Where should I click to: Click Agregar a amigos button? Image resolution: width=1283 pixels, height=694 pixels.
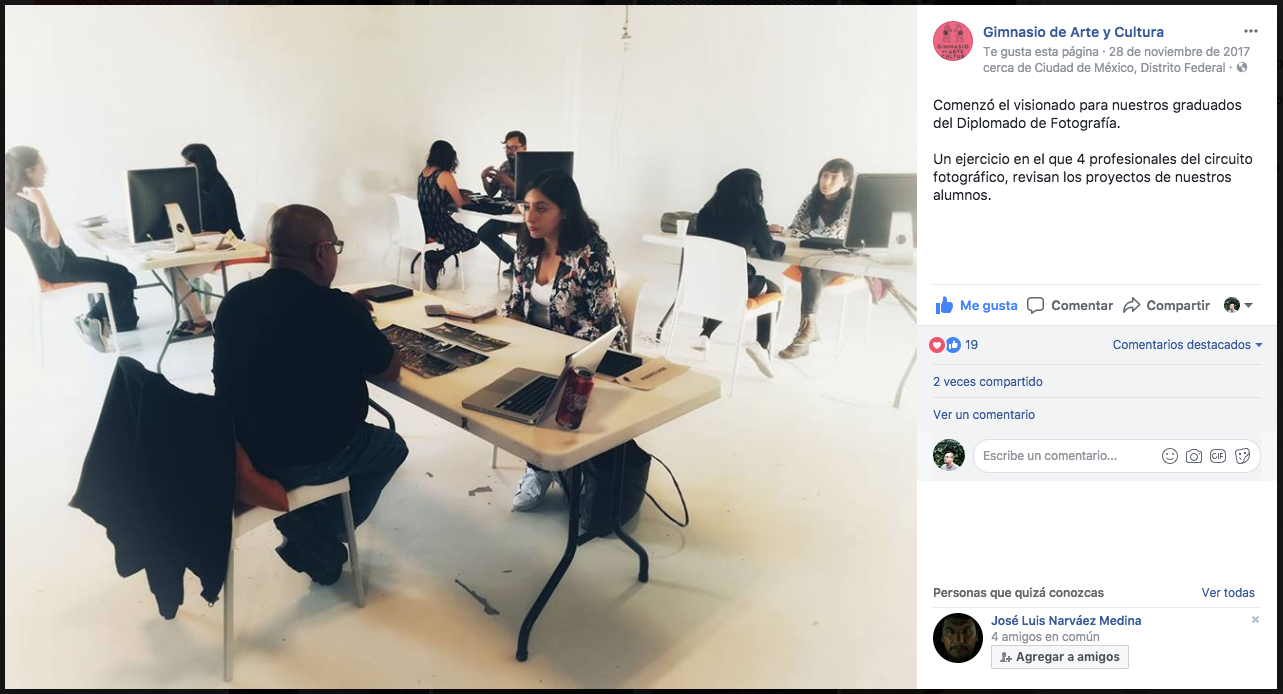click(x=1059, y=657)
